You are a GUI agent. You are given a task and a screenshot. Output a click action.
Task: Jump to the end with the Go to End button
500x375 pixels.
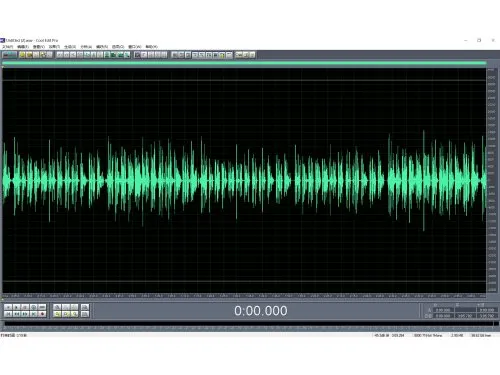pyautogui.click(x=34, y=314)
